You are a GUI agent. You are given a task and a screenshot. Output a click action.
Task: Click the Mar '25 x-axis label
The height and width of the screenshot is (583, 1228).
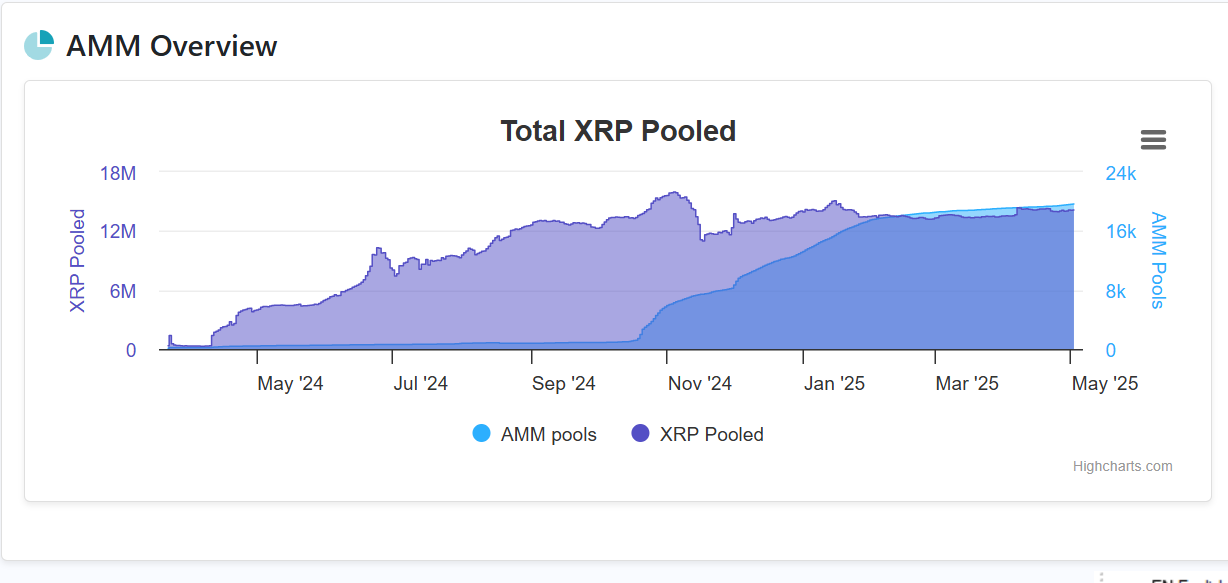click(967, 383)
